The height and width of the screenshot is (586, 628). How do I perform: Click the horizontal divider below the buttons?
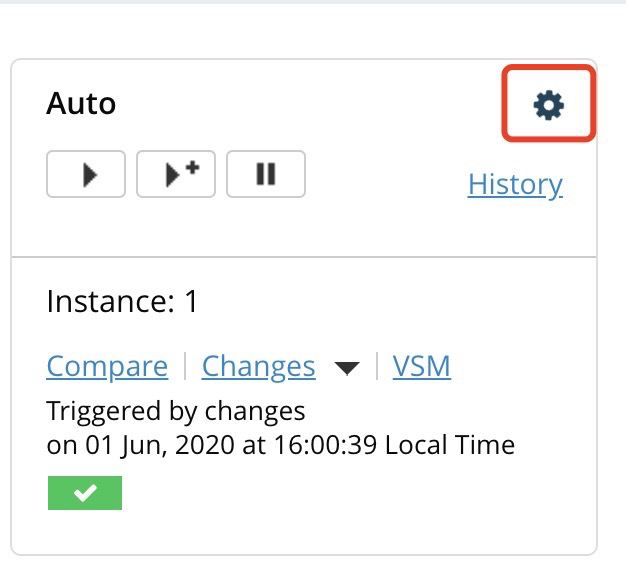[x=304, y=256]
